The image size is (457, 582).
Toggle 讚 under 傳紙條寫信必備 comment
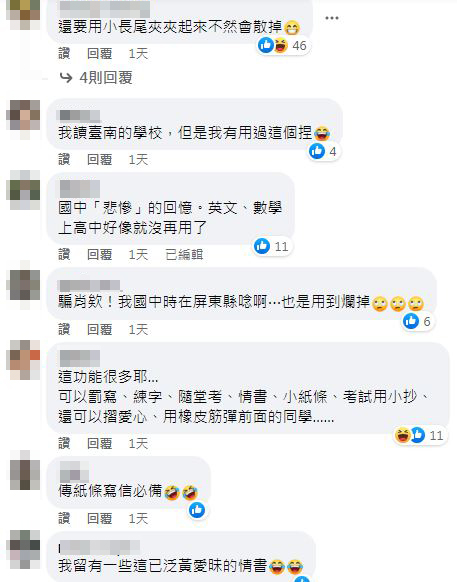pyautogui.click(x=64, y=518)
